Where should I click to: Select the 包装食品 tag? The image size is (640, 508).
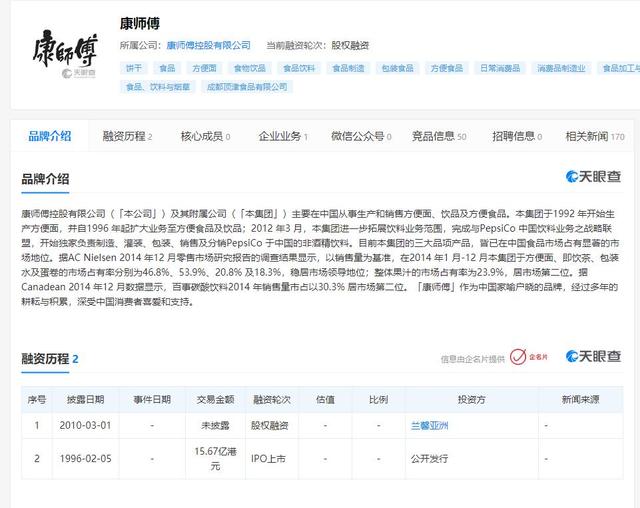point(398,68)
